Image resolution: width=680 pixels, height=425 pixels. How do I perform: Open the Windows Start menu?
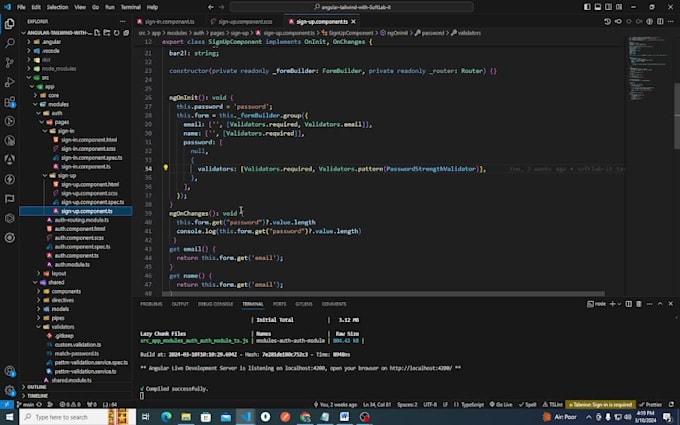[9, 417]
